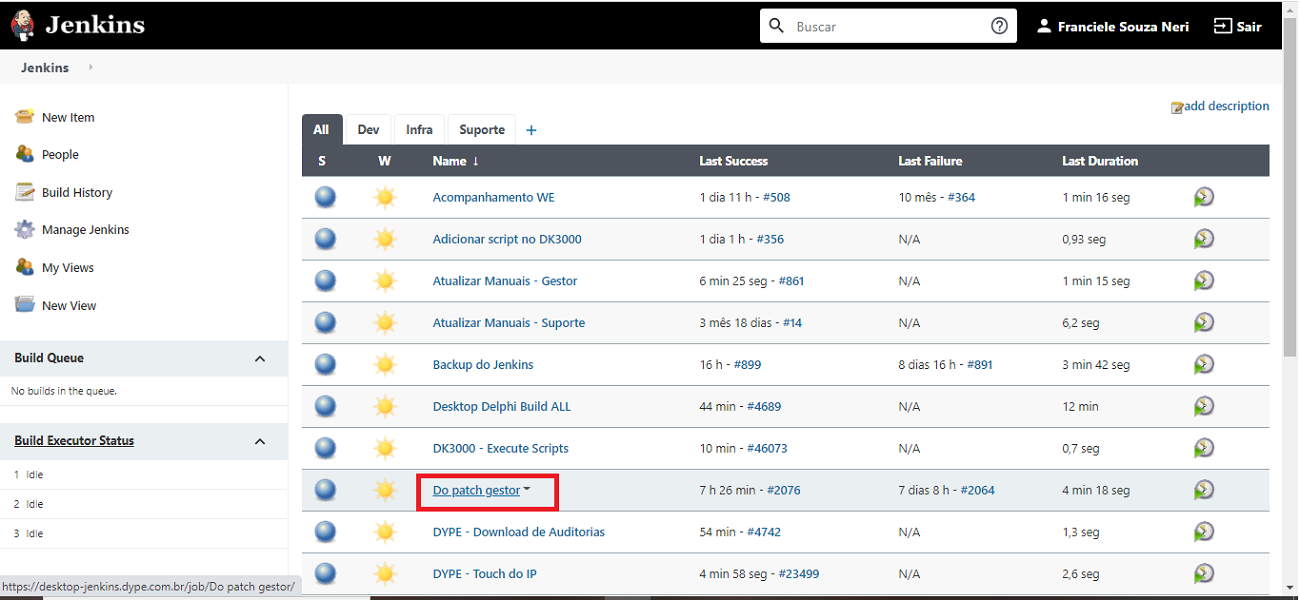Schedule a build for Backup do Jenkins
Viewport: 1300px width, 600px height.
(x=1204, y=365)
